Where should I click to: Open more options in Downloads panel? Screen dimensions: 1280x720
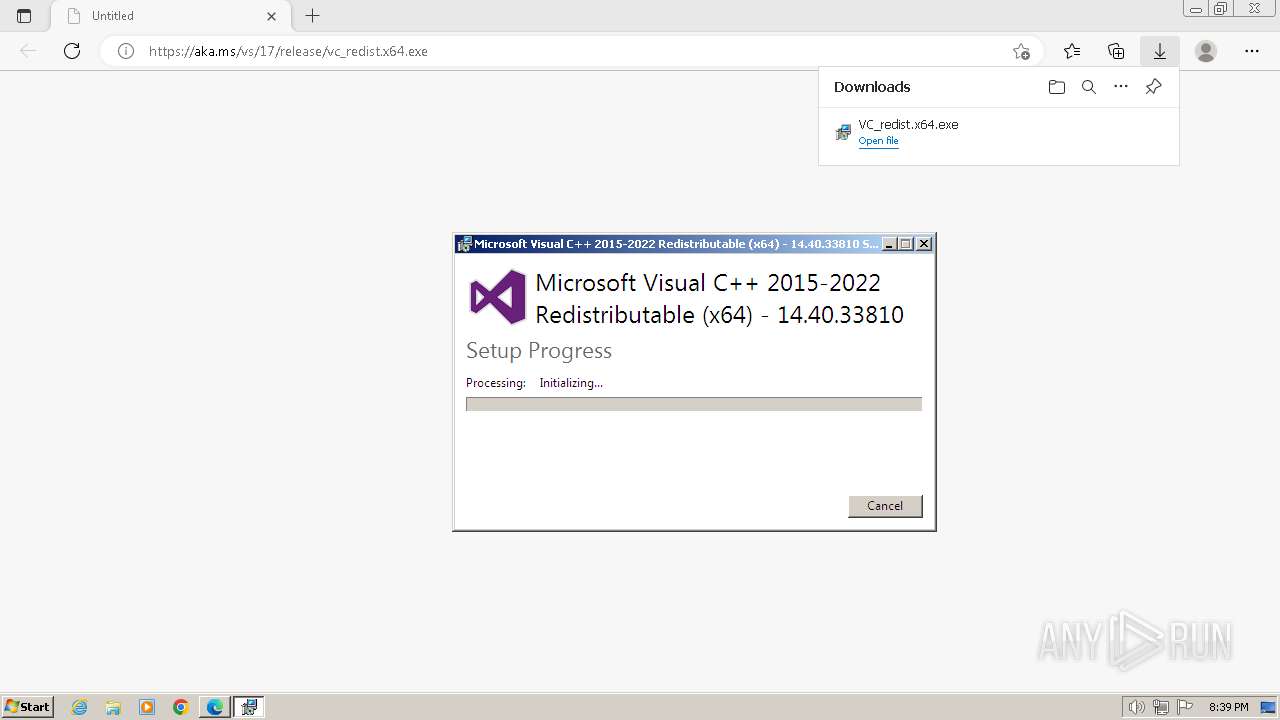1121,87
